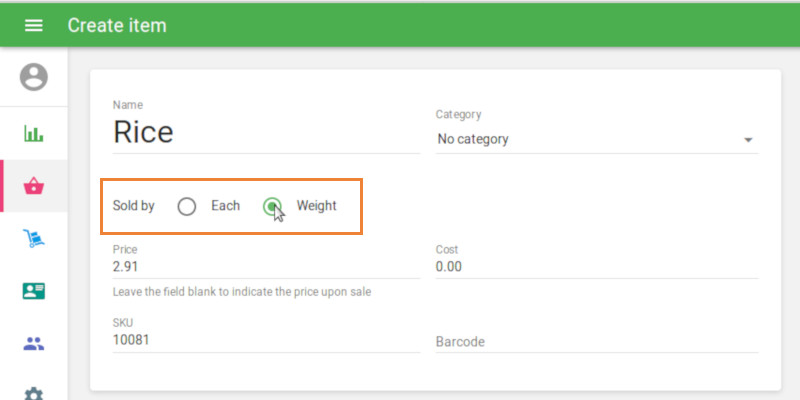Click the Create item header title
800x400 pixels.
(x=117, y=25)
